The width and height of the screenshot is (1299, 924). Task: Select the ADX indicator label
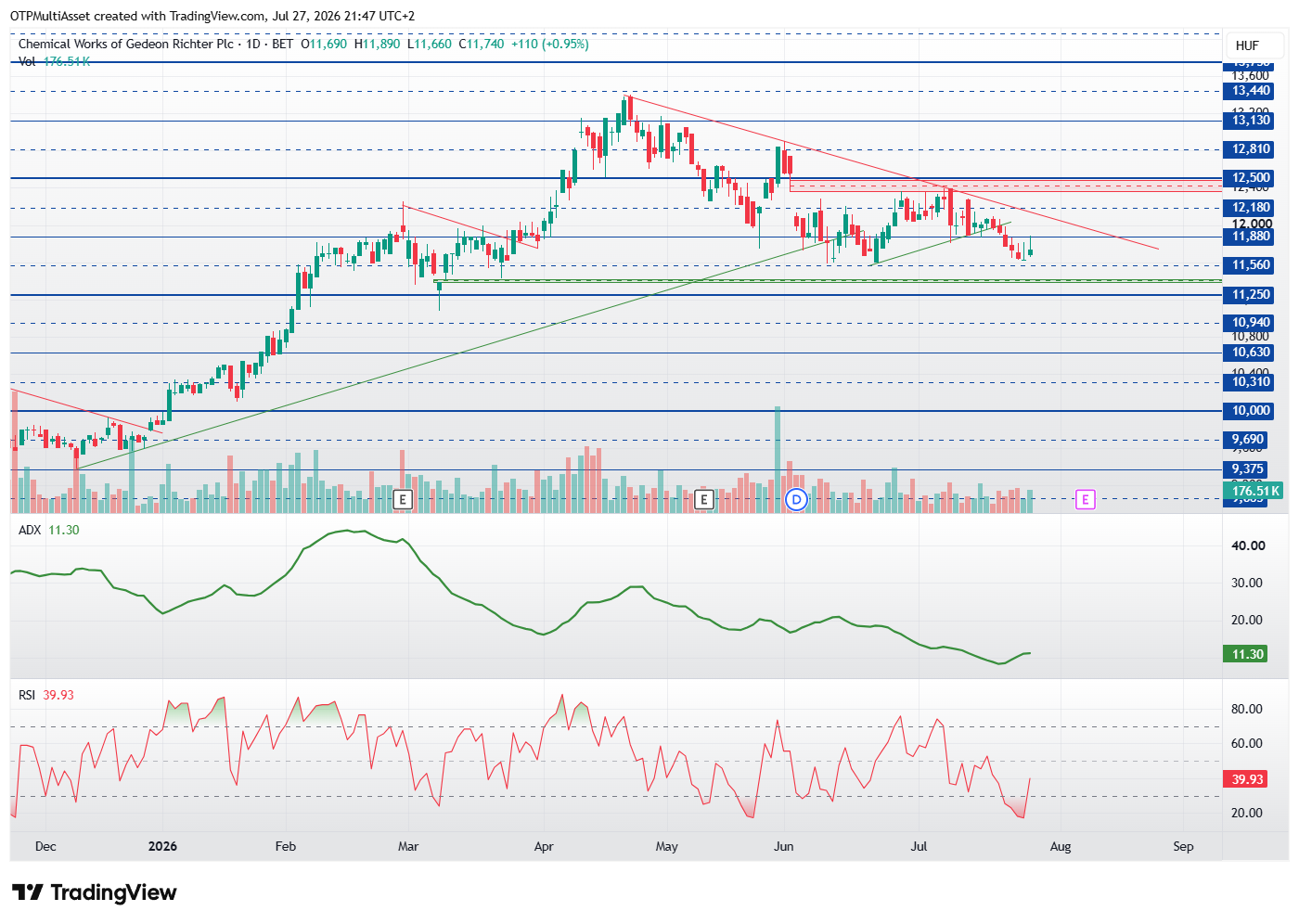click(x=30, y=530)
